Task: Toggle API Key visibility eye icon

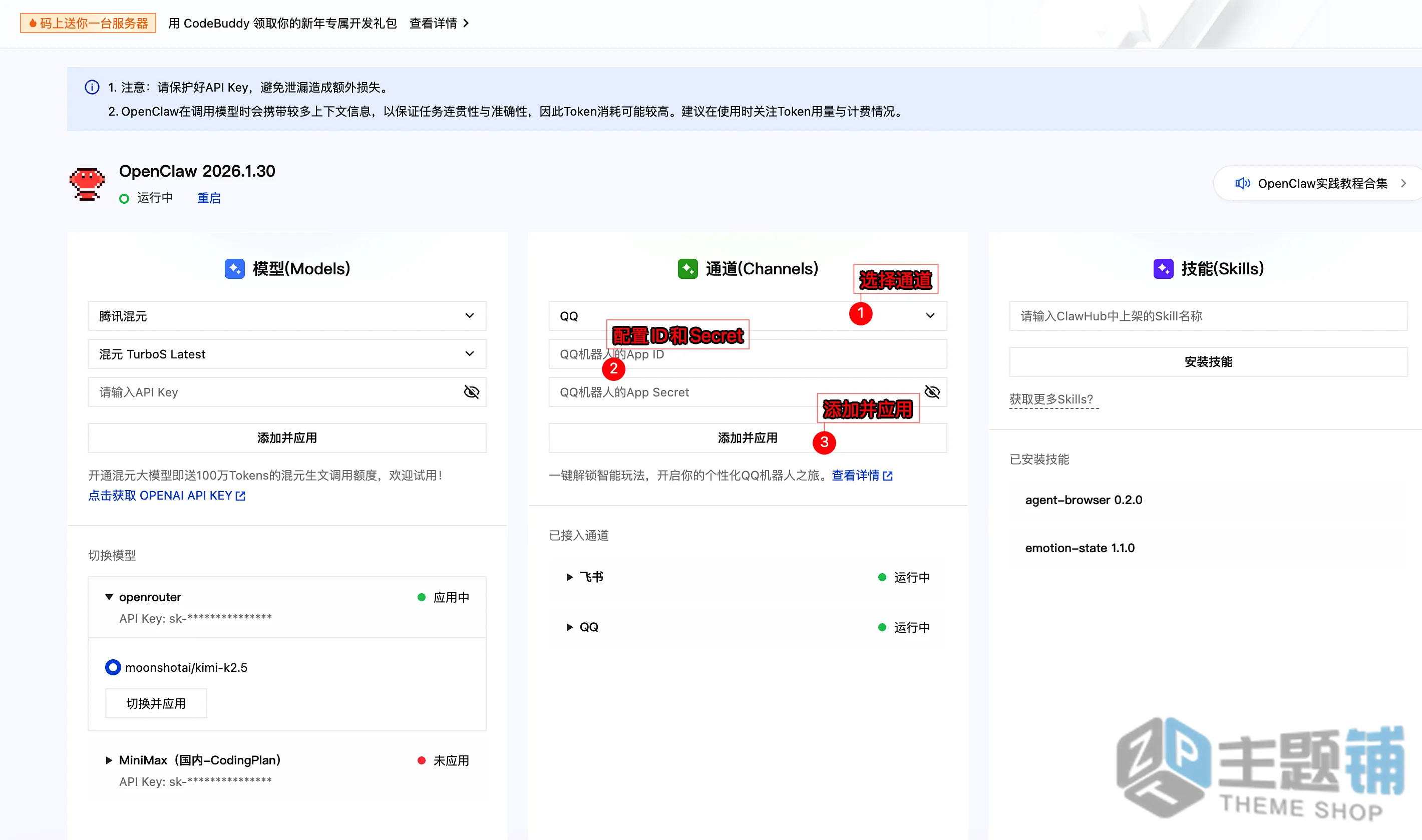Action: (x=471, y=391)
